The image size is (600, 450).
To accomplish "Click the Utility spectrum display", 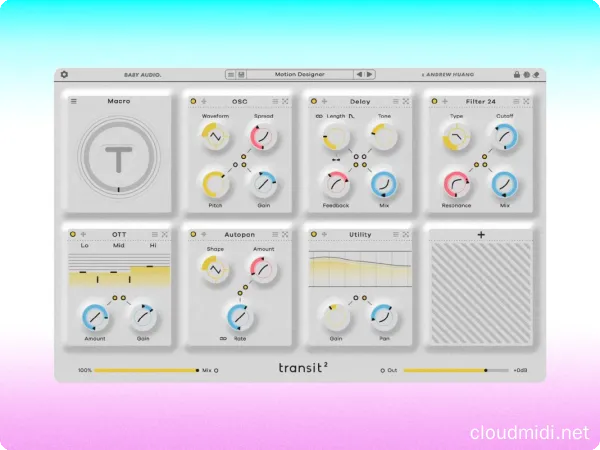I will tap(360, 269).
